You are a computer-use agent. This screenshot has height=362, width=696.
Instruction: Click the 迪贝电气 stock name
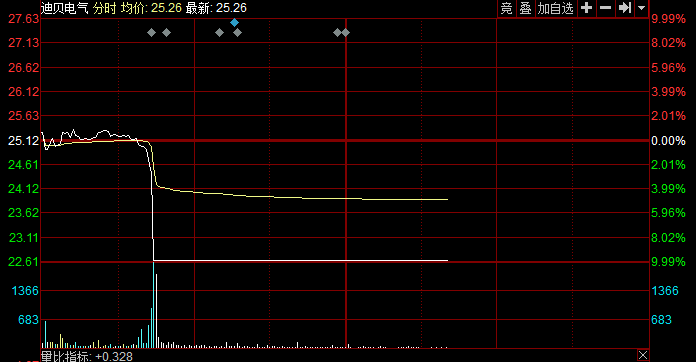point(65,8)
